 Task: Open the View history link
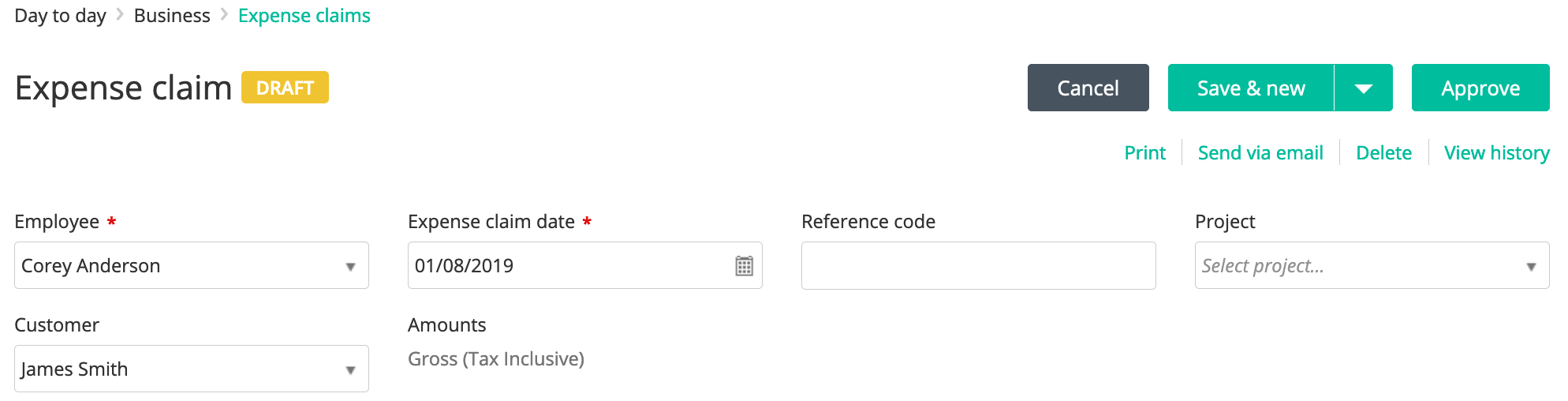pyautogui.click(x=1496, y=152)
